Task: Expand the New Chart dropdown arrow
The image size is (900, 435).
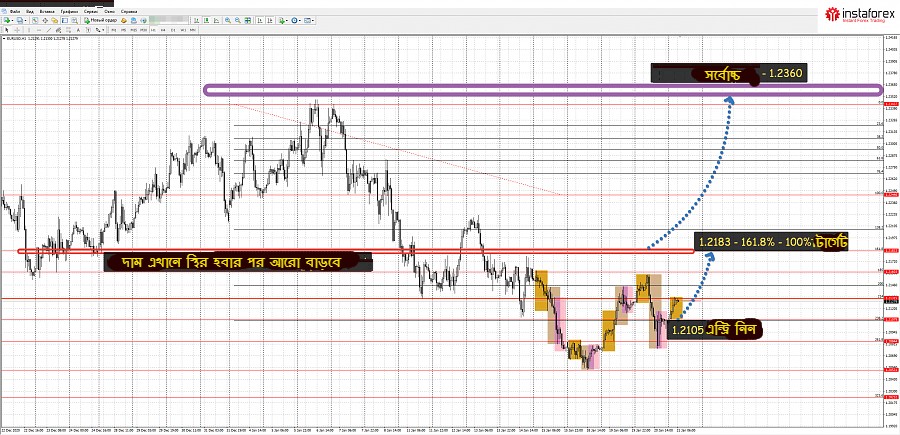Action: pyautogui.click(x=13, y=21)
